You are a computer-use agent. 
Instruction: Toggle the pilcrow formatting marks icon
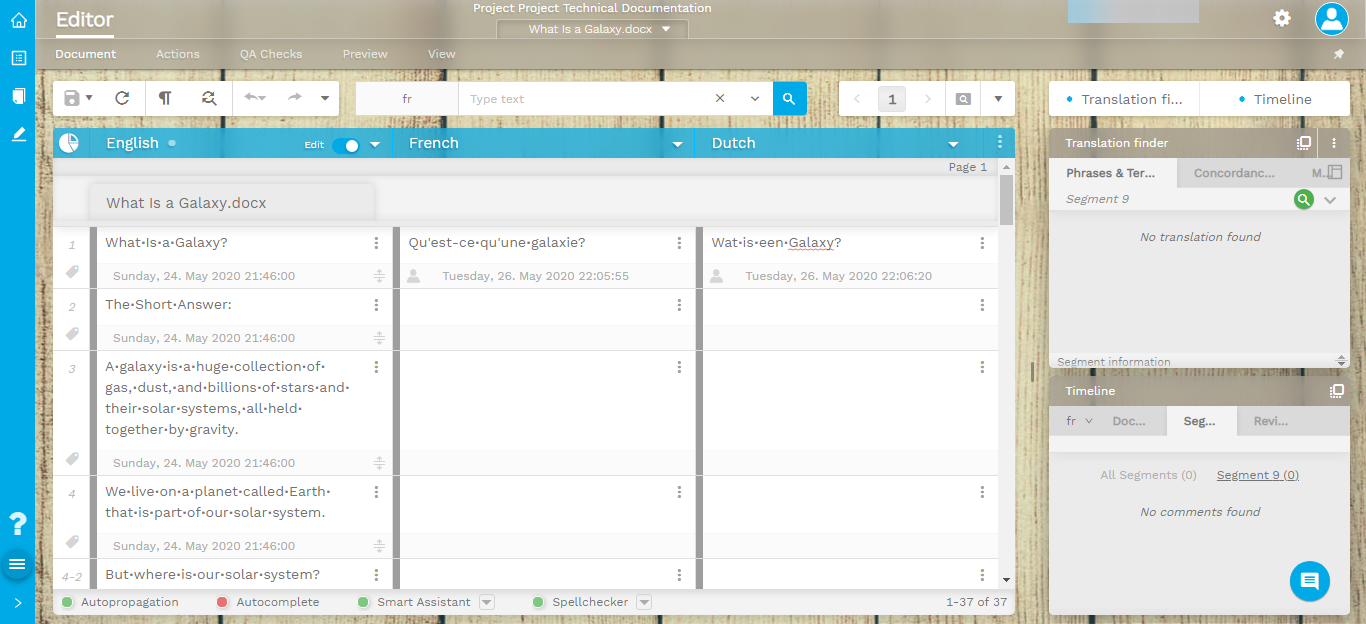[x=165, y=98]
